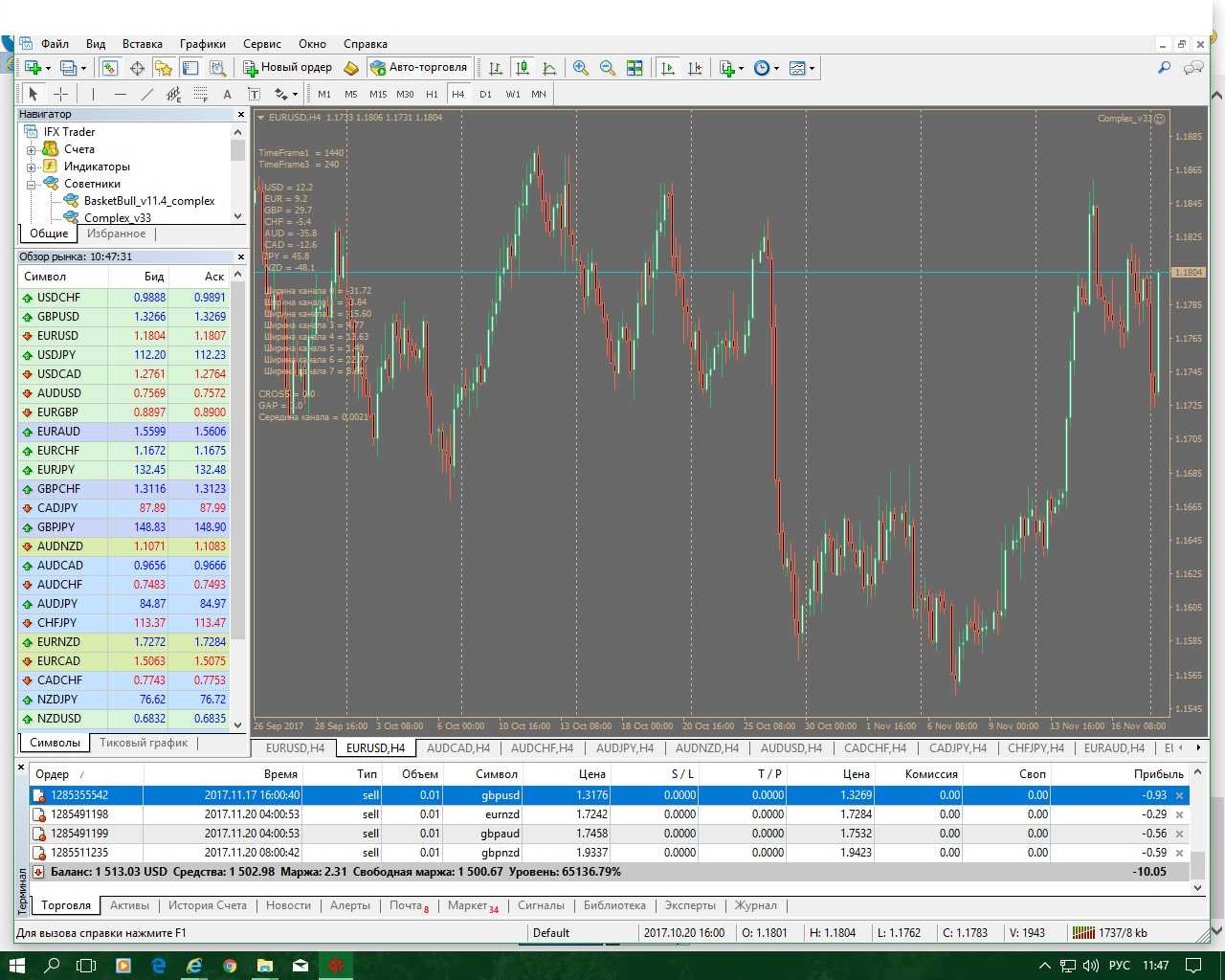This screenshot has width=1225, height=980.
Task: Open Microsoft Edge from the taskbar
Action: tap(159, 966)
